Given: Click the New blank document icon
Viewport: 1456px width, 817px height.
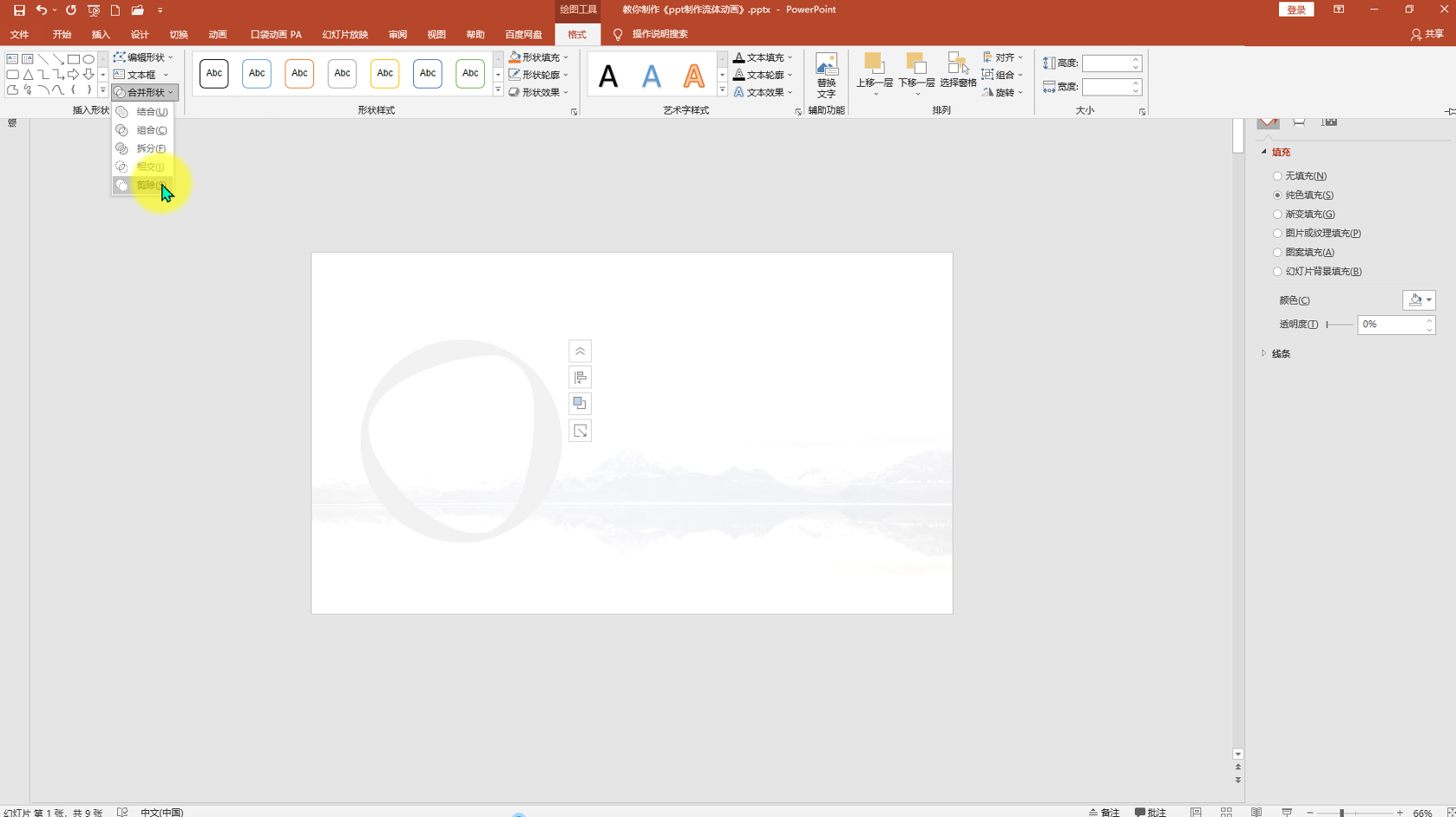Looking at the screenshot, I should point(115,10).
